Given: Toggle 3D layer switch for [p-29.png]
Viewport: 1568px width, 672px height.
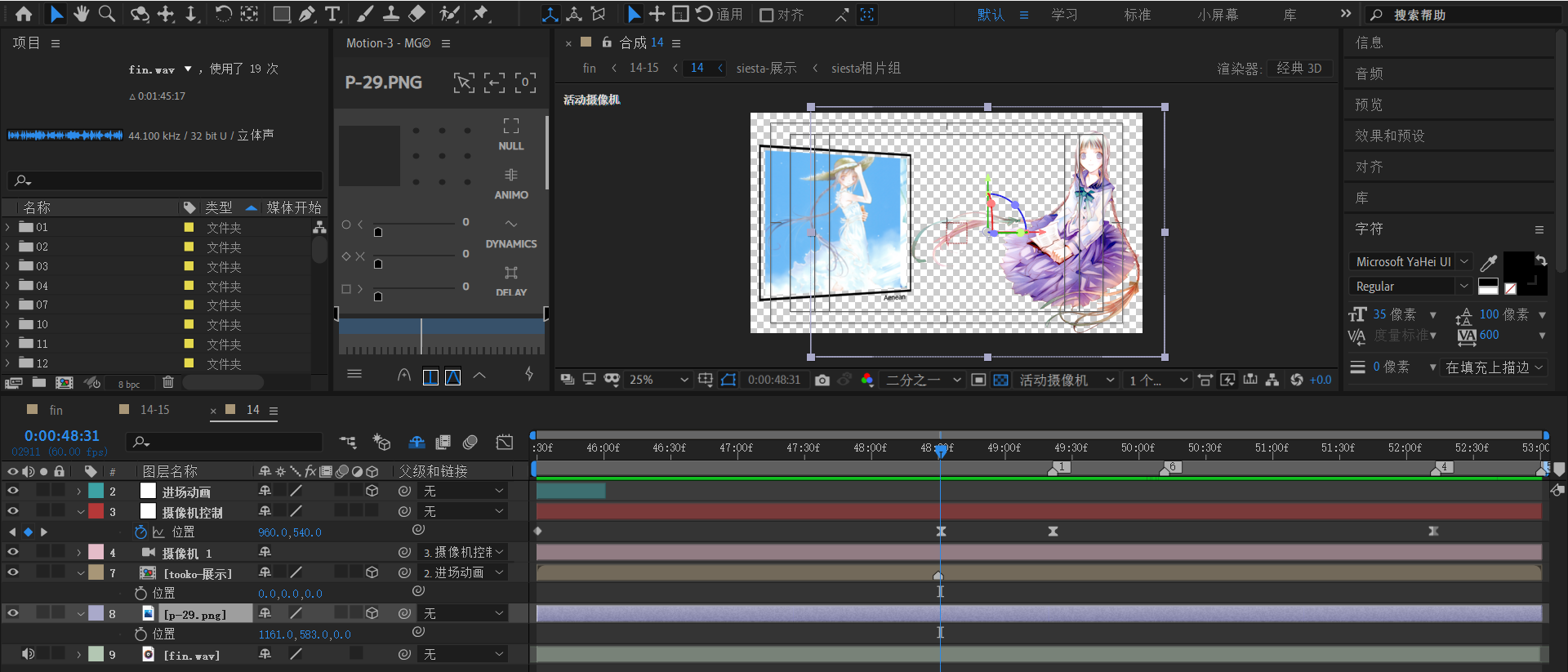Looking at the screenshot, I should pyautogui.click(x=372, y=613).
